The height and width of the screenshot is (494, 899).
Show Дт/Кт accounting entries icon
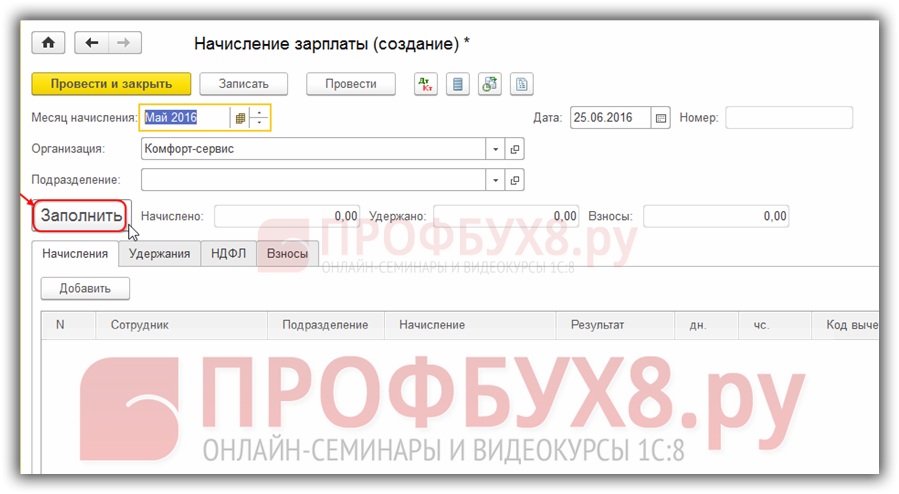point(425,84)
